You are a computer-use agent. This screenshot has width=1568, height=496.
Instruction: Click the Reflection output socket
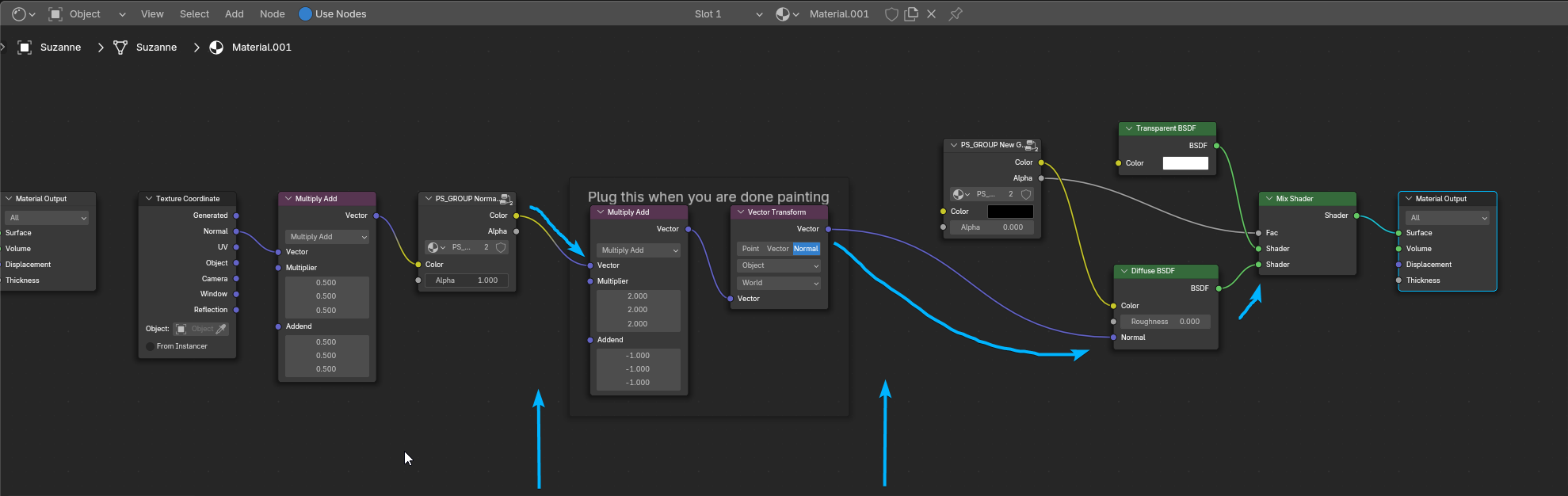point(236,310)
